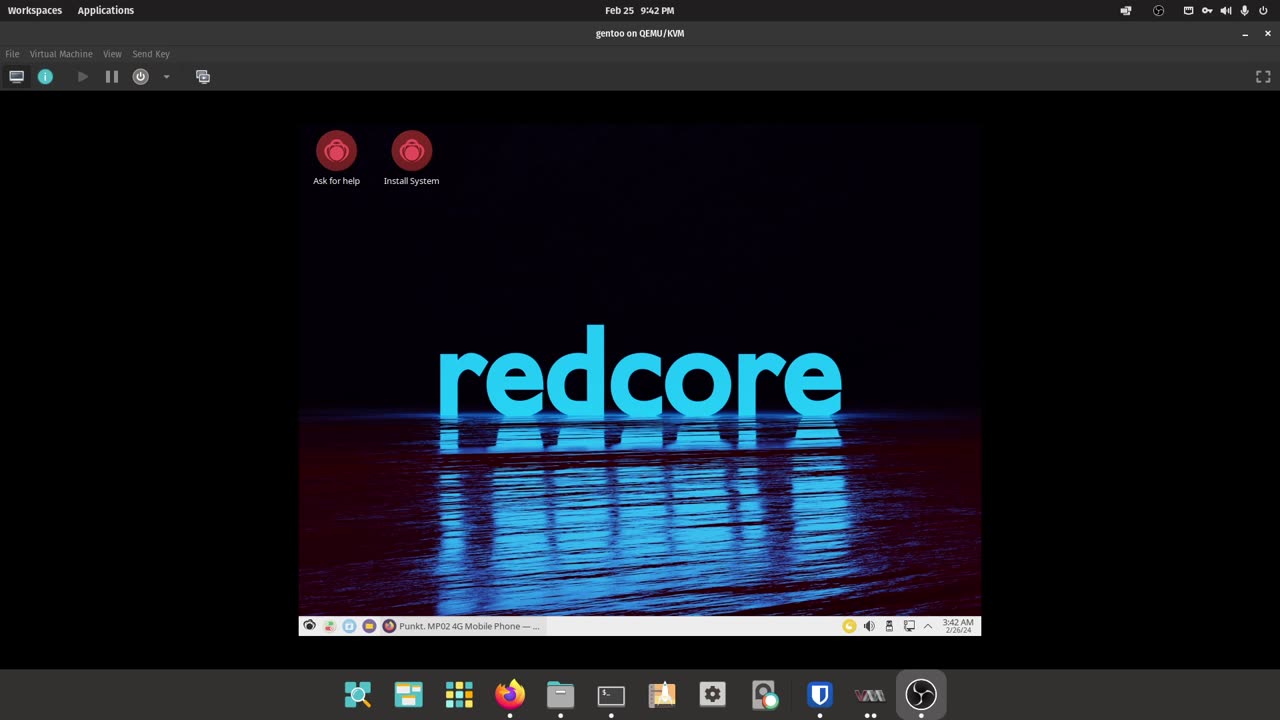Open the wired network indicator in top panel

1188,10
